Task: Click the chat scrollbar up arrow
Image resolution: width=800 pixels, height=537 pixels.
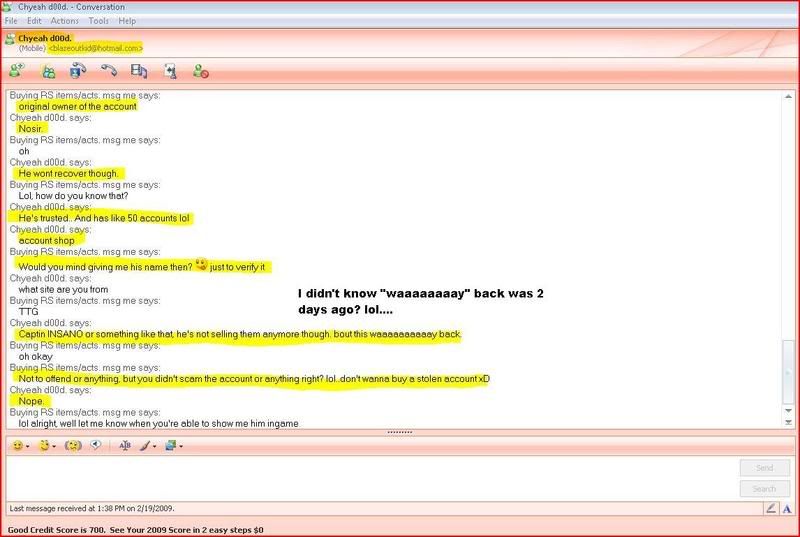Action: coord(788,96)
